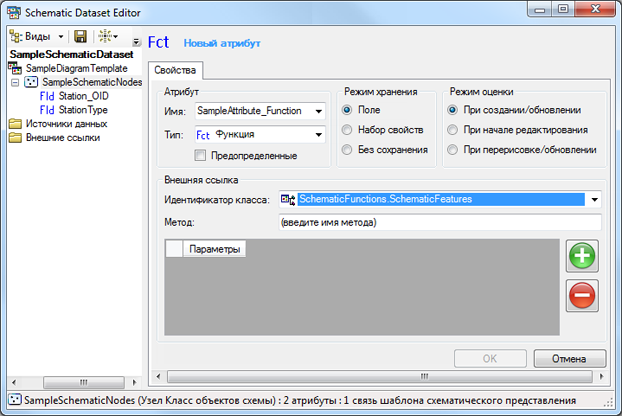
Task: Select StationType in the tree
Action: pyautogui.click(x=83, y=110)
